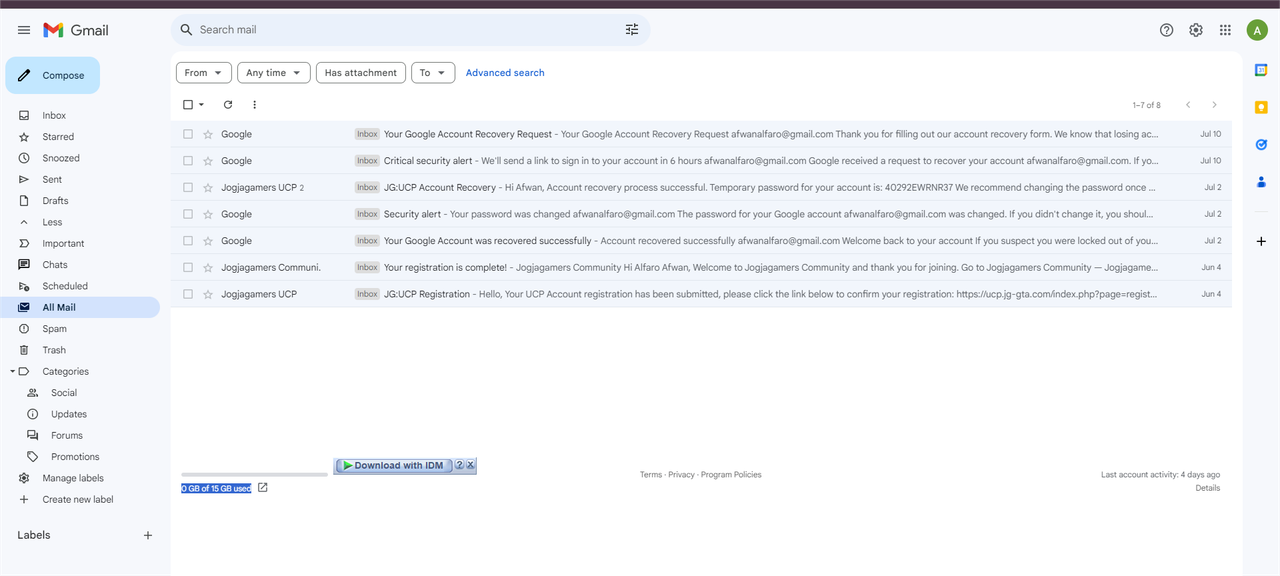Star the Critical security alert email

click(x=208, y=160)
